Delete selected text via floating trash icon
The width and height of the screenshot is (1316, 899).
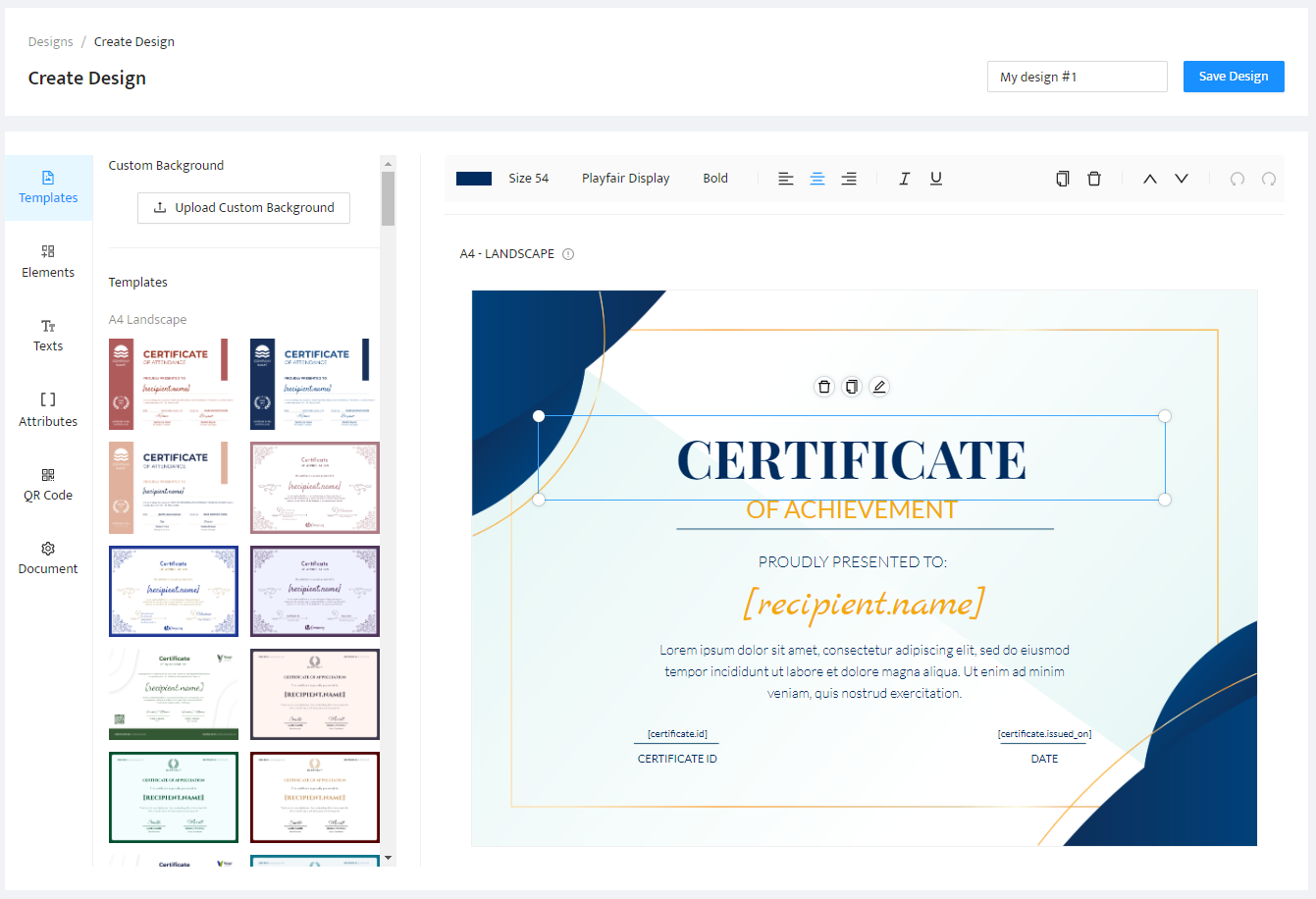[x=824, y=387]
